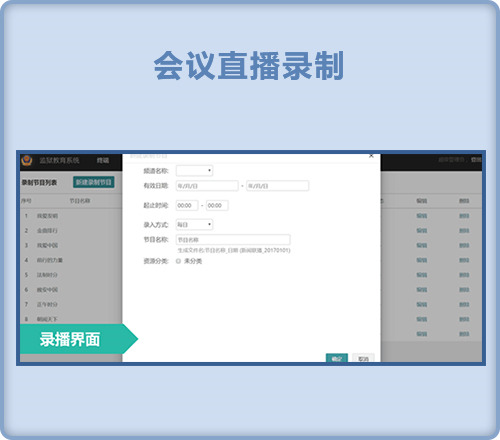Click the 监狱教育系统 header title
Image resolution: width=500 pixels, height=440 pixels.
click(x=59, y=160)
